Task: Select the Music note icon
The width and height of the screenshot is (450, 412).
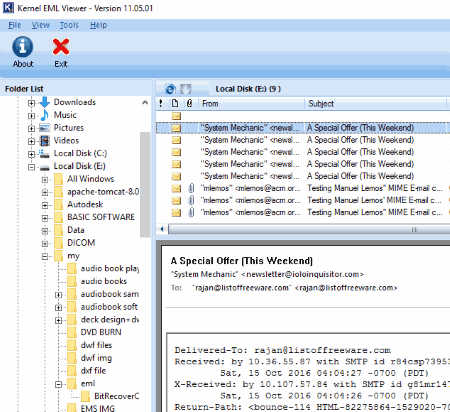Action: (45, 115)
